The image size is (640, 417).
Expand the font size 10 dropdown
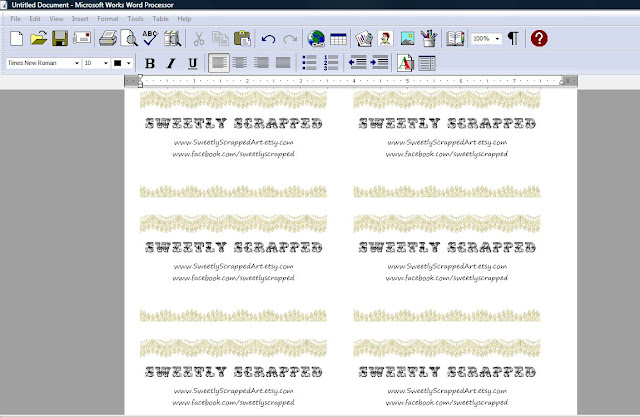[x=106, y=63]
